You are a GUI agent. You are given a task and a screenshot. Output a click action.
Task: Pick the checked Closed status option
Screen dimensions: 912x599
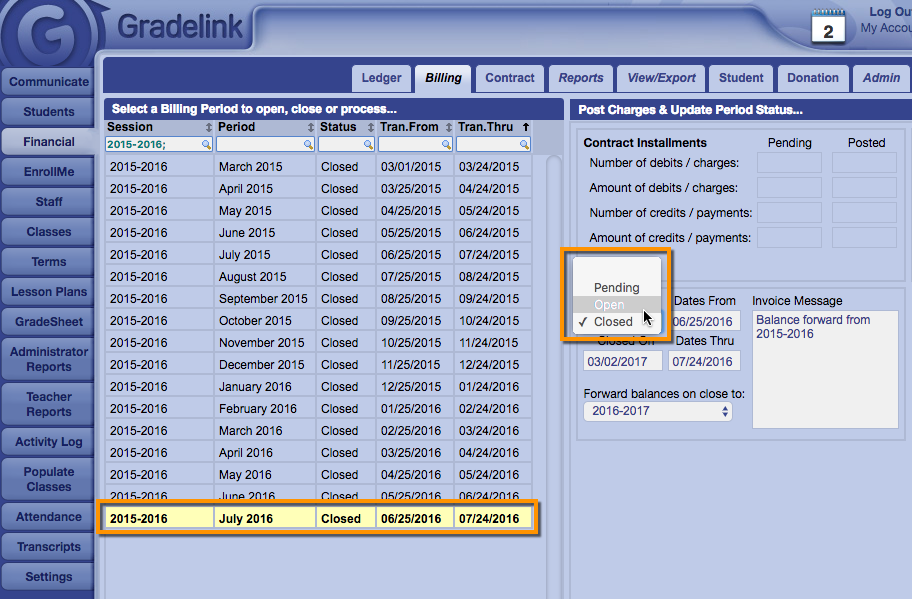point(613,322)
